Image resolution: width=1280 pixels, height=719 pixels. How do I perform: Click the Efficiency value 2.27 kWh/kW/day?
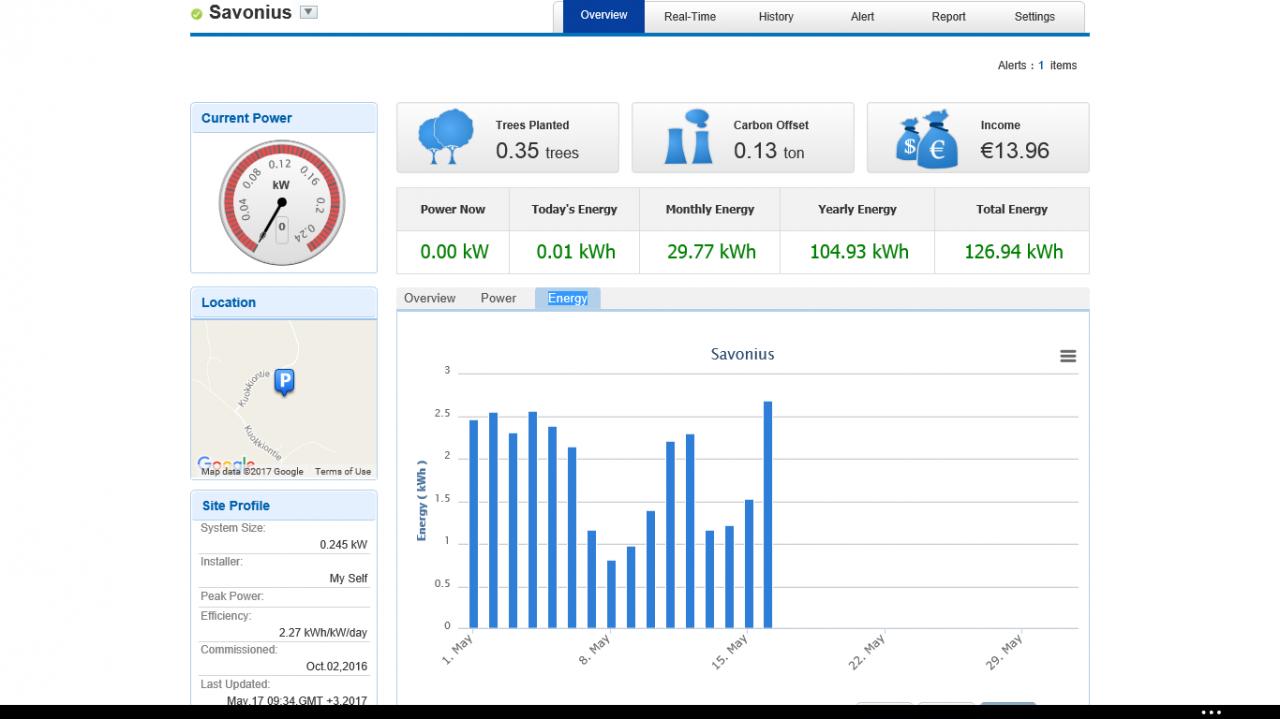tap(323, 633)
